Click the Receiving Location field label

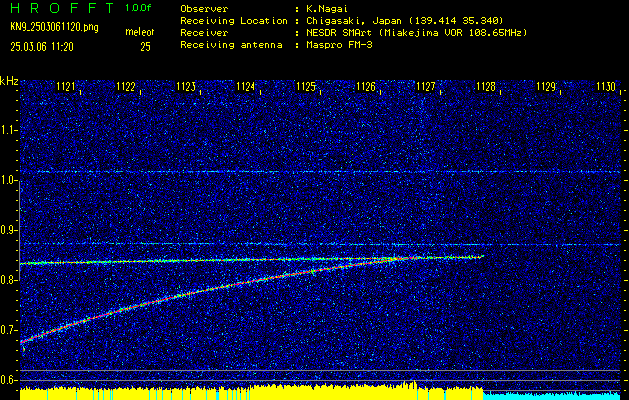point(234,21)
